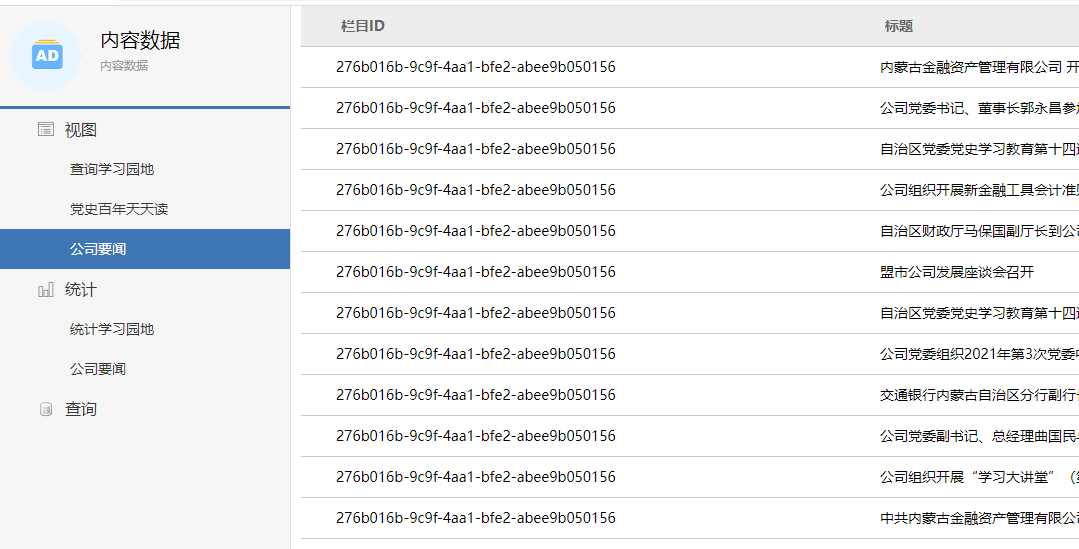This screenshot has width=1079, height=549.
Task: Collapse the 统计 section
Action: point(81,290)
